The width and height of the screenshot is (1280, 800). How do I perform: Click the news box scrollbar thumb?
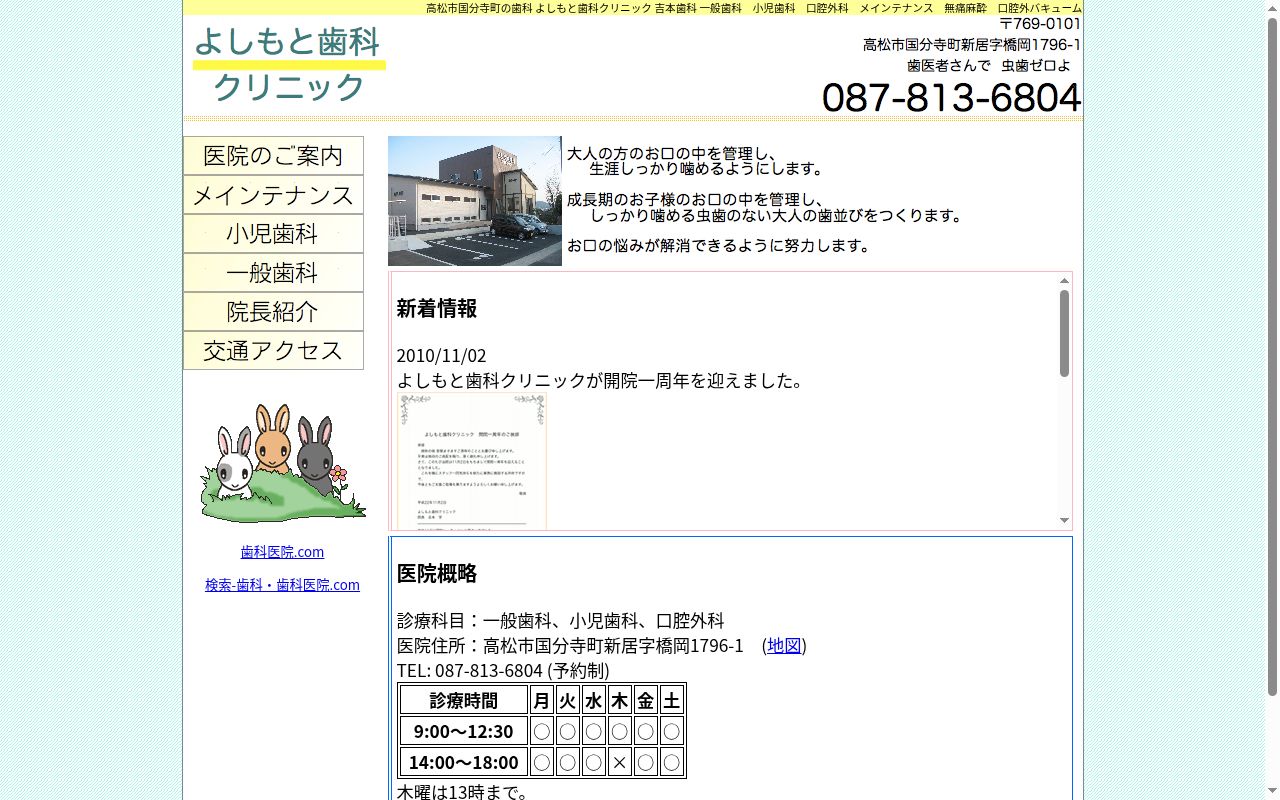1064,333
